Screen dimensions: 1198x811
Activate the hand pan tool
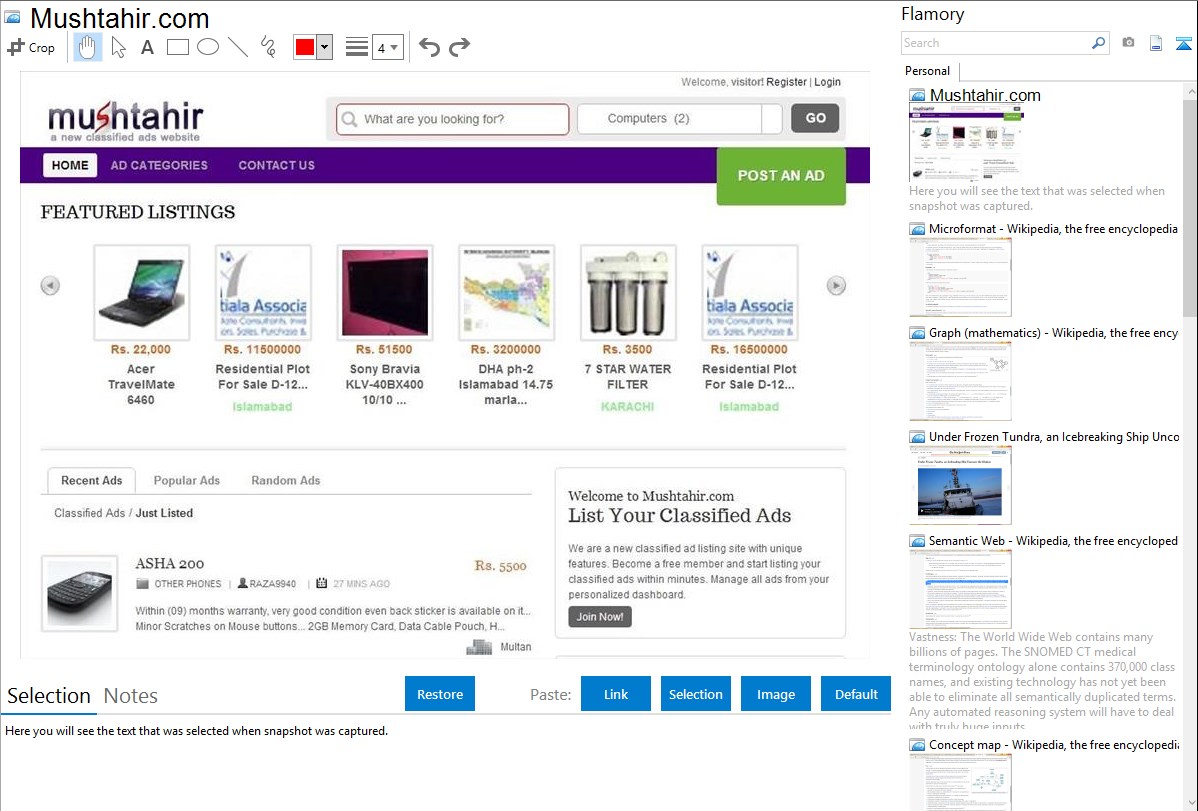[88, 47]
